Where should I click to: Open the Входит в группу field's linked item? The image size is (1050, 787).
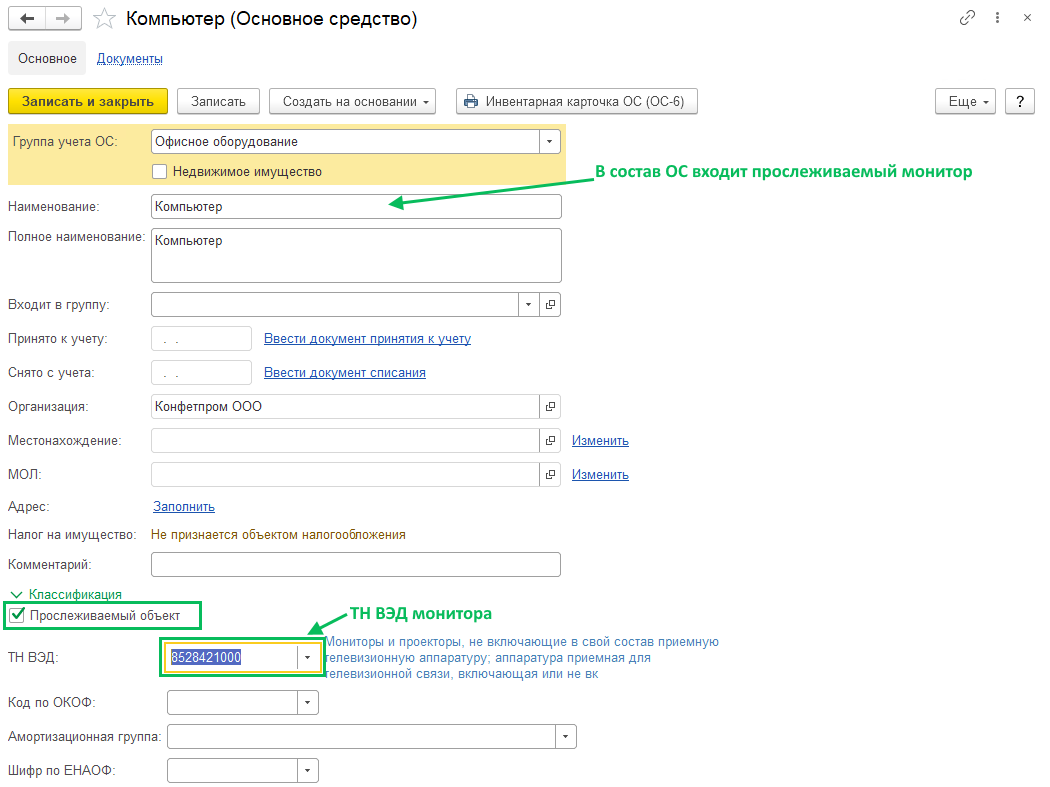point(550,305)
